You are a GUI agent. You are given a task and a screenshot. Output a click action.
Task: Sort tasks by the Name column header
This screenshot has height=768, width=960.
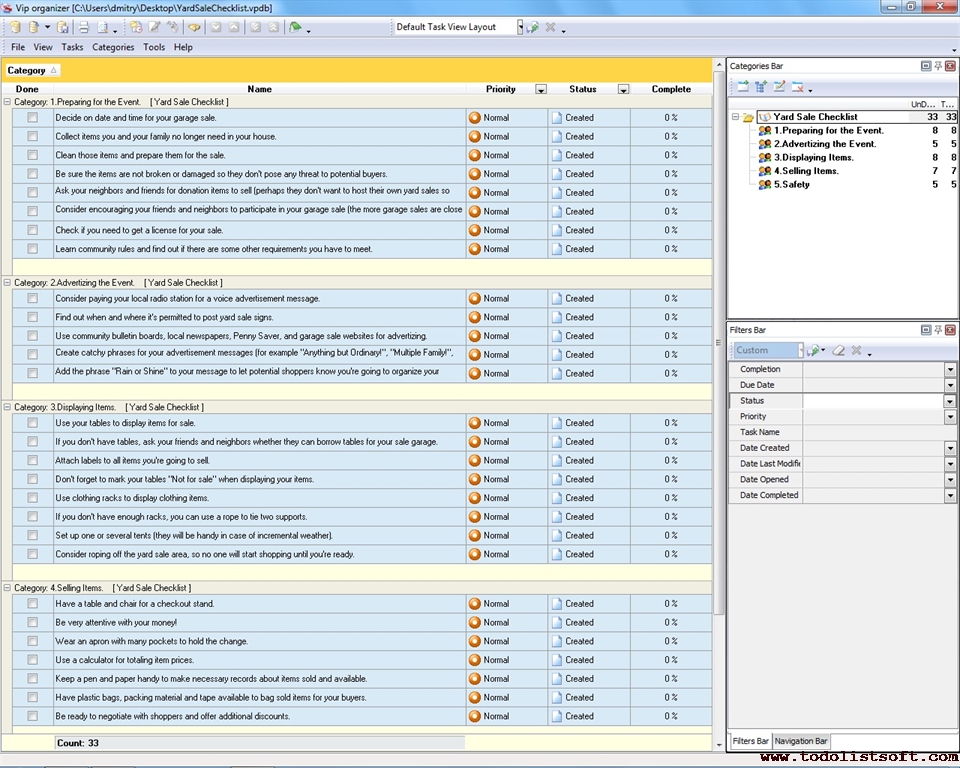(259, 89)
